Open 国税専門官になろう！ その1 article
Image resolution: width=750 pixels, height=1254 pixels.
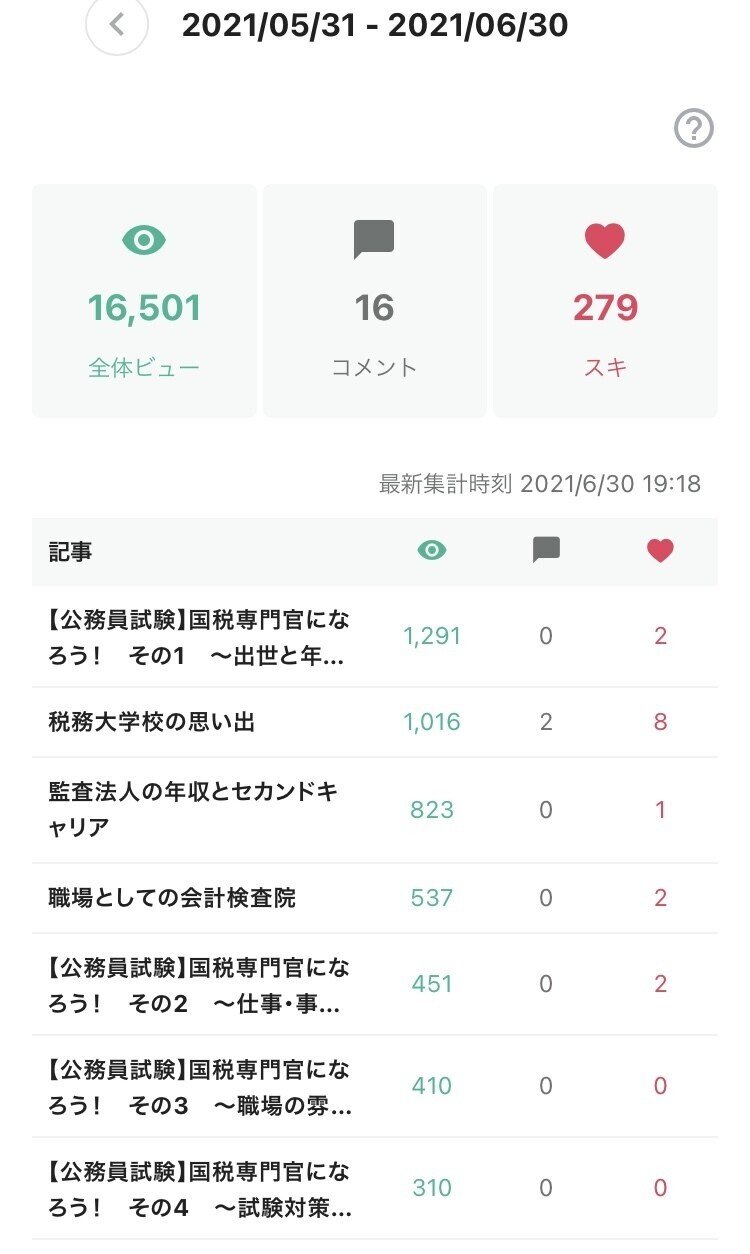click(x=195, y=636)
